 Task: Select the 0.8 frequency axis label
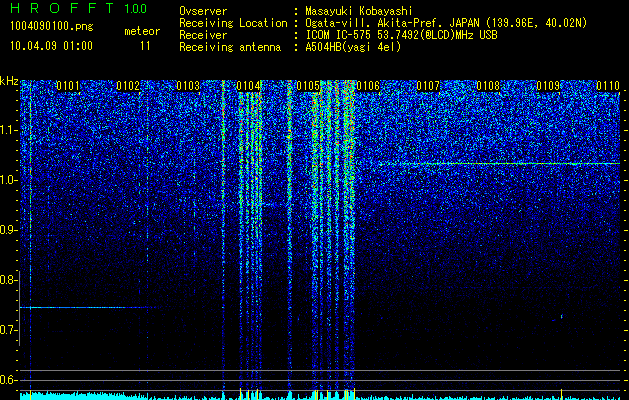[8, 280]
